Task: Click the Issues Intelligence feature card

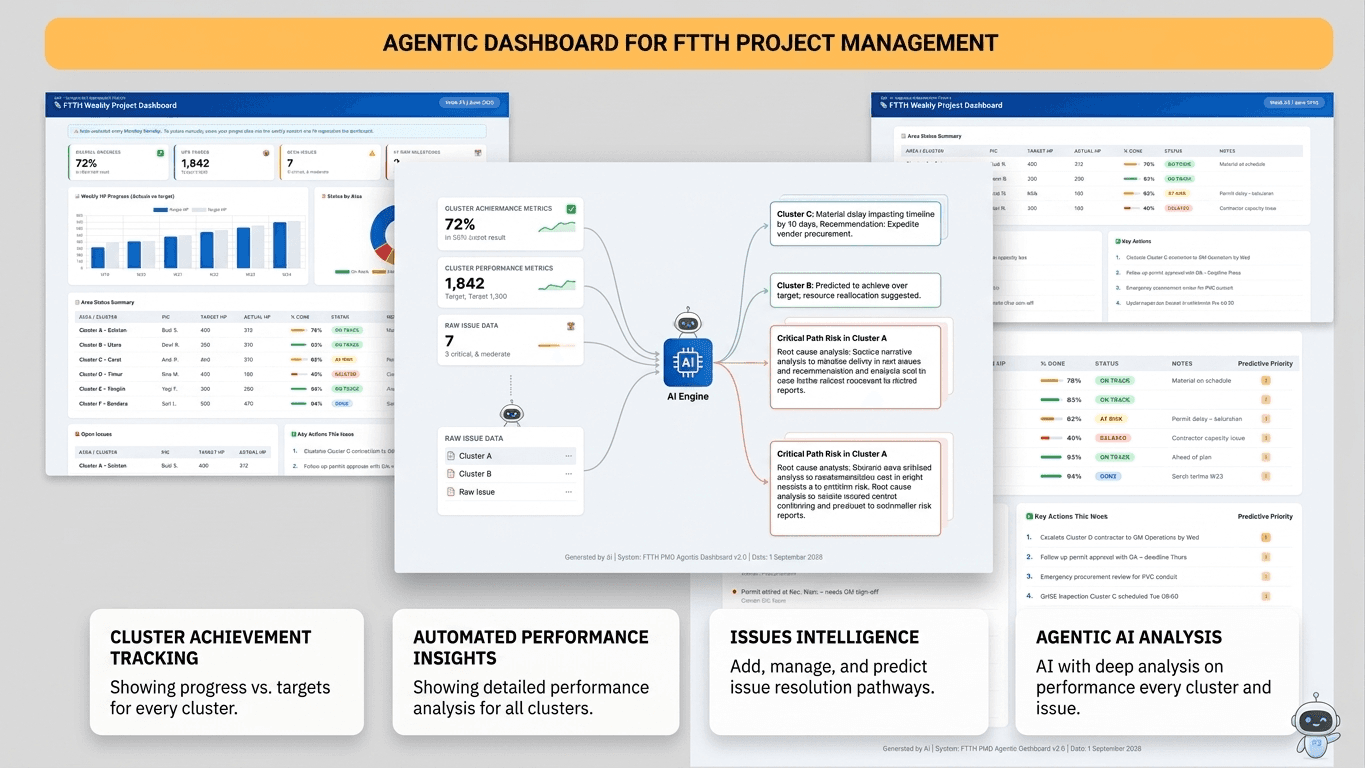Action: coord(848,672)
